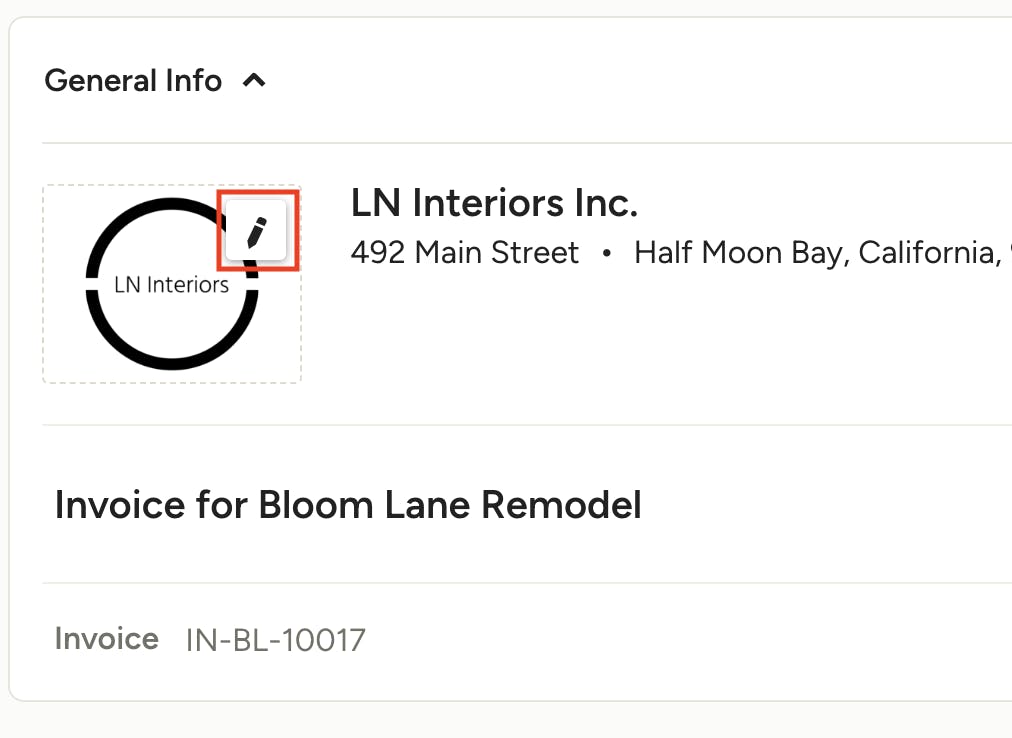Screen dimensions: 1012x738
Task: Open the LN Interiors Inc. company name
Action: (x=494, y=203)
